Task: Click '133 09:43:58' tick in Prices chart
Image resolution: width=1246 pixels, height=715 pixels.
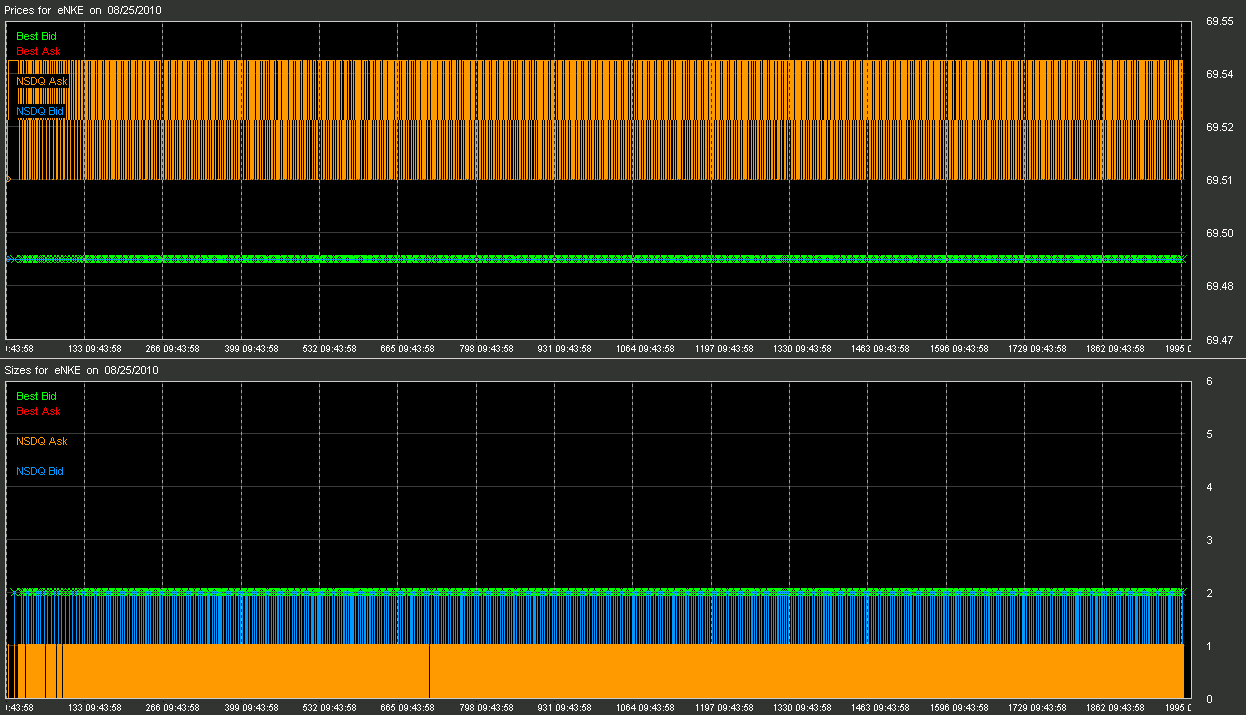Action: click(95, 349)
